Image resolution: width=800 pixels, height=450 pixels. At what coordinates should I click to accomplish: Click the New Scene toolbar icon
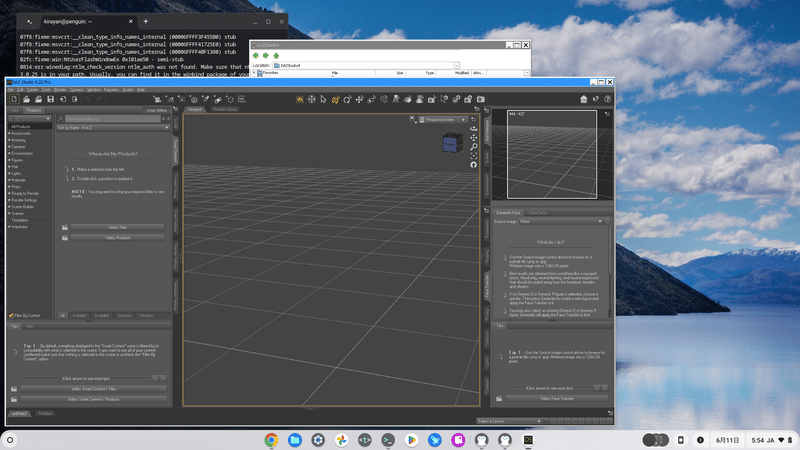pos(14,99)
